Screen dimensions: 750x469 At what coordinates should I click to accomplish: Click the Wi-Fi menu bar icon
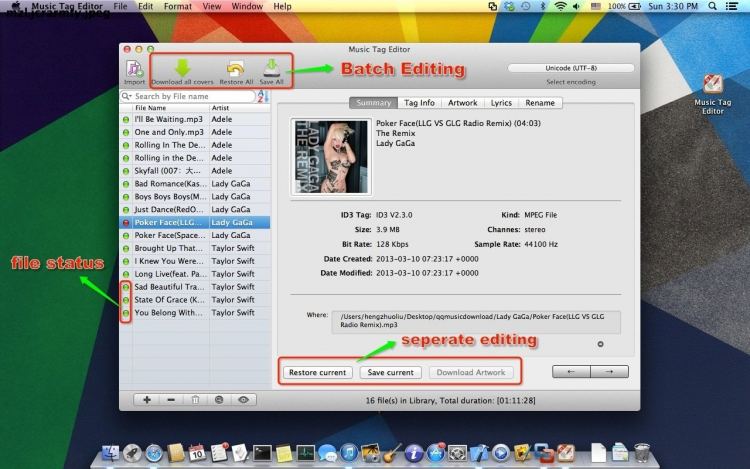pyautogui.click(x=560, y=6)
